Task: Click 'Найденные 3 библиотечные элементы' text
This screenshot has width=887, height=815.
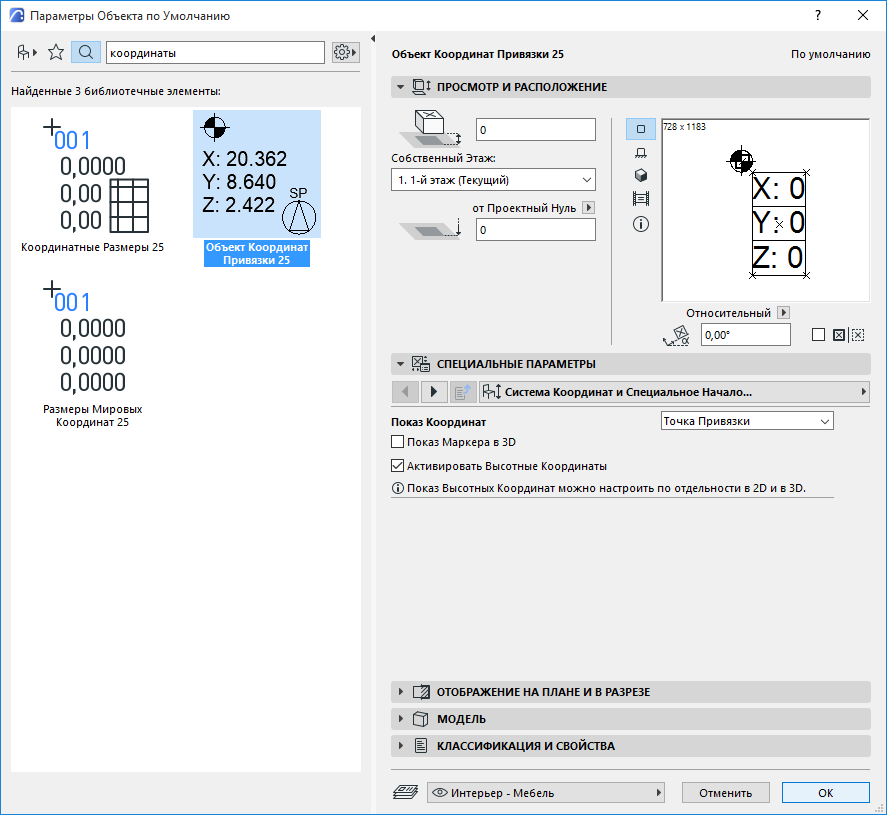Action: click(x=116, y=91)
